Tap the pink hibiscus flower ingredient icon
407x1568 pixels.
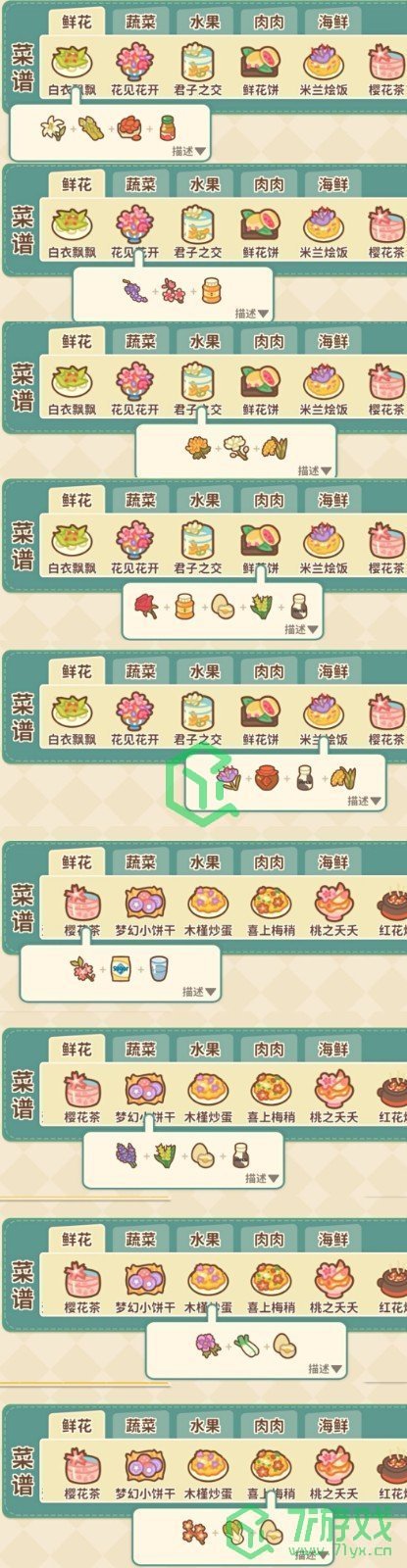pyautogui.click(x=207, y=1344)
